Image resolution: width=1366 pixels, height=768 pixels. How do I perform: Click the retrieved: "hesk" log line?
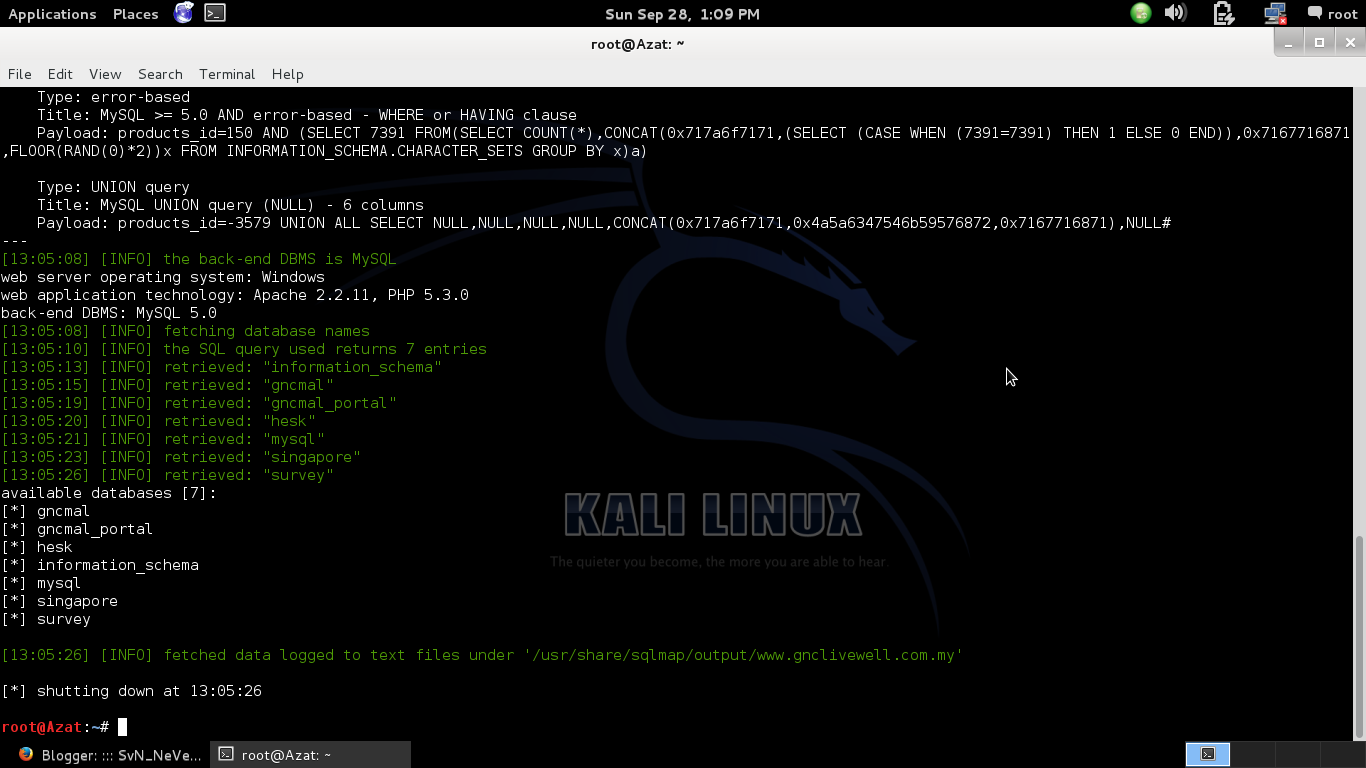(158, 421)
